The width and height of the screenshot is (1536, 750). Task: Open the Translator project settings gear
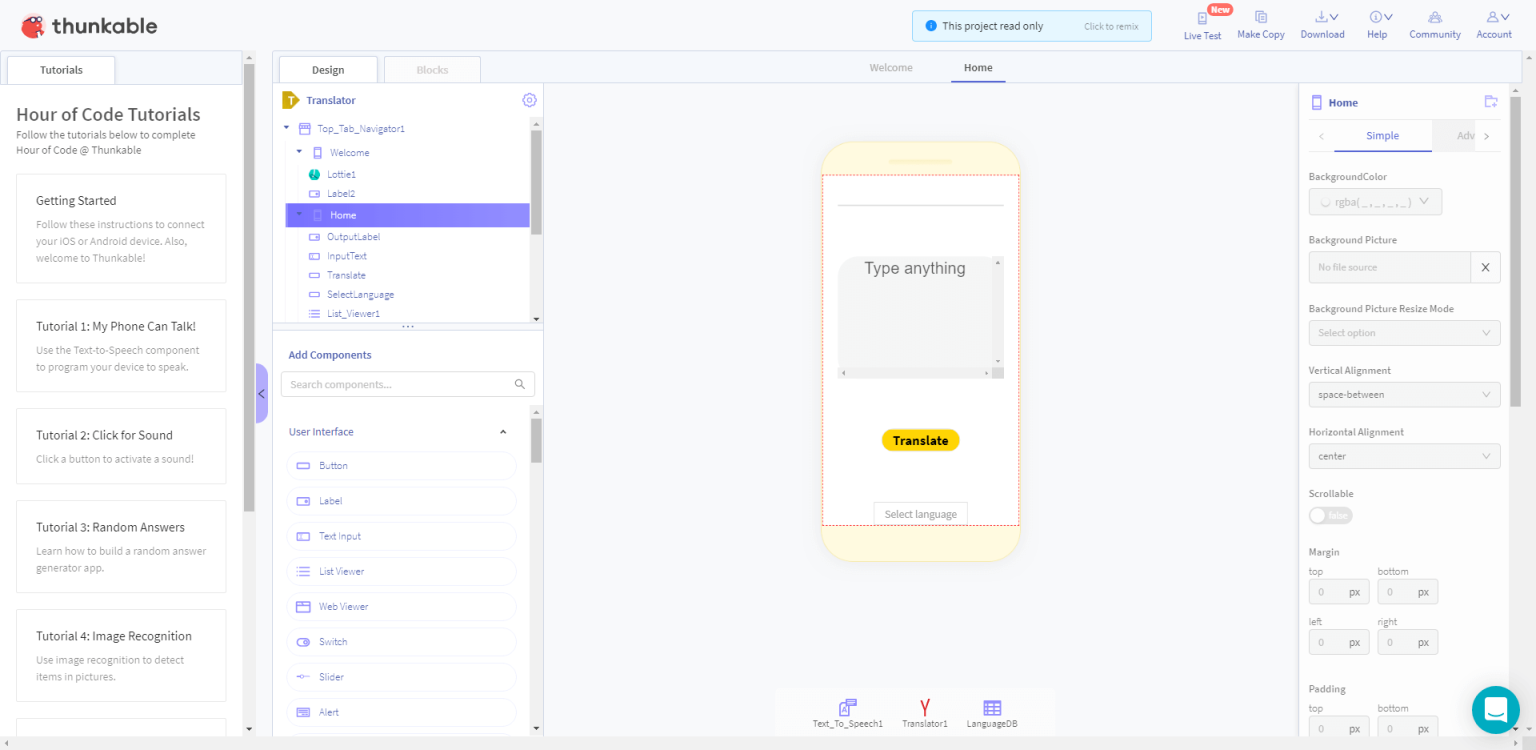529,100
